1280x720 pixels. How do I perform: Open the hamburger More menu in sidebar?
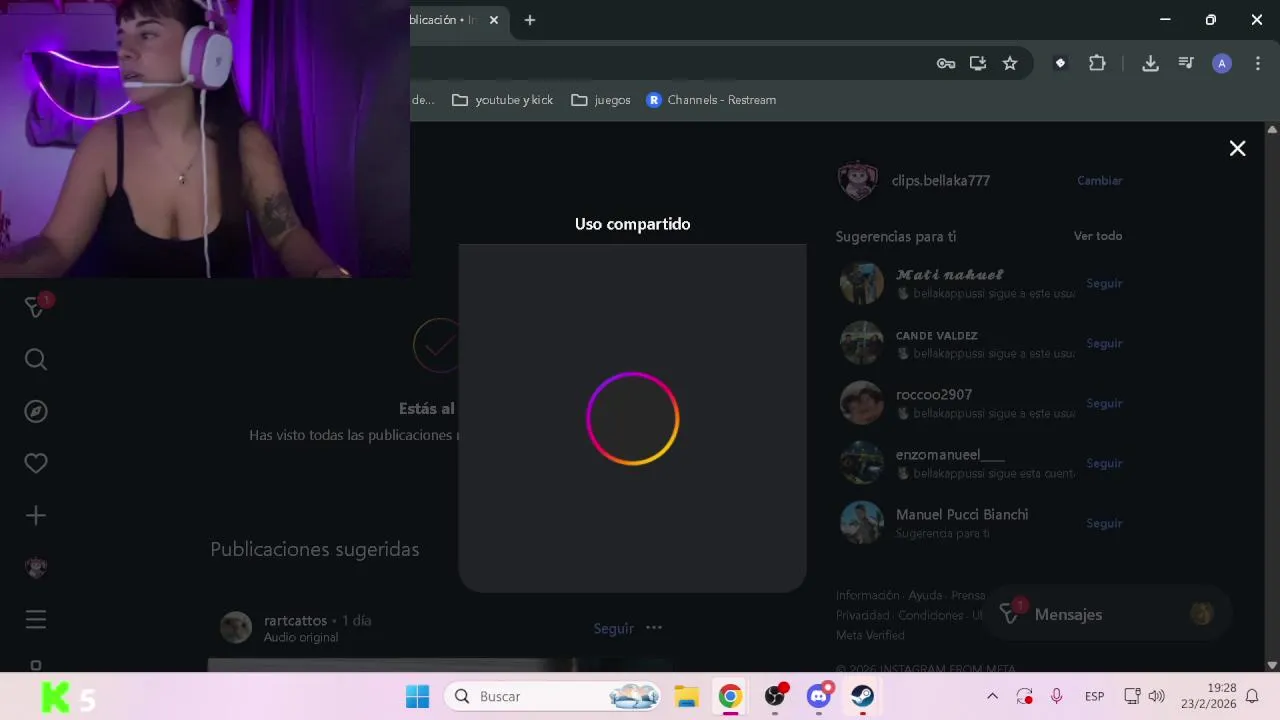(36, 619)
